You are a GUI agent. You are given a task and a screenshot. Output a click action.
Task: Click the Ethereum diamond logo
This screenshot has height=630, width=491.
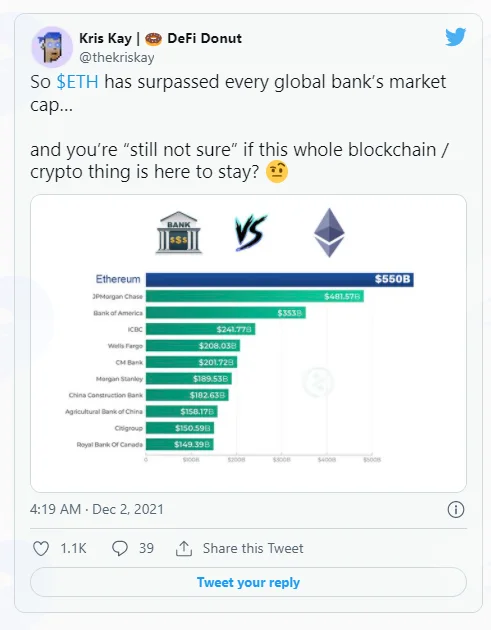point(329,233)
